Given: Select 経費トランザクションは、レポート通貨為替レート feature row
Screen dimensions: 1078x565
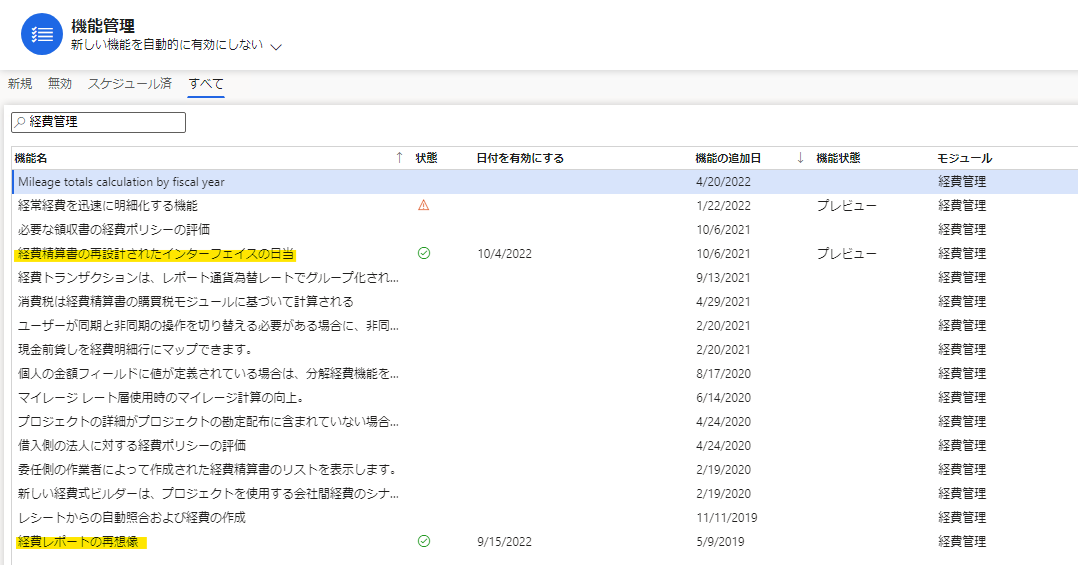Looking at the screenshot, I should point(208,278).
